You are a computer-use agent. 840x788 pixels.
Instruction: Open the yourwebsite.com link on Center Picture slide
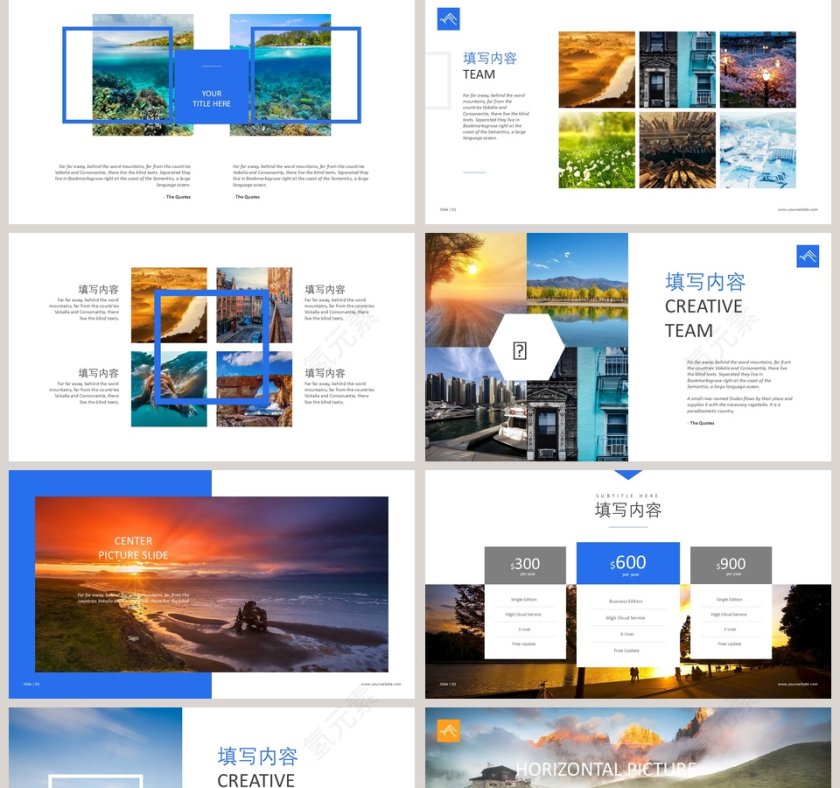380,684
